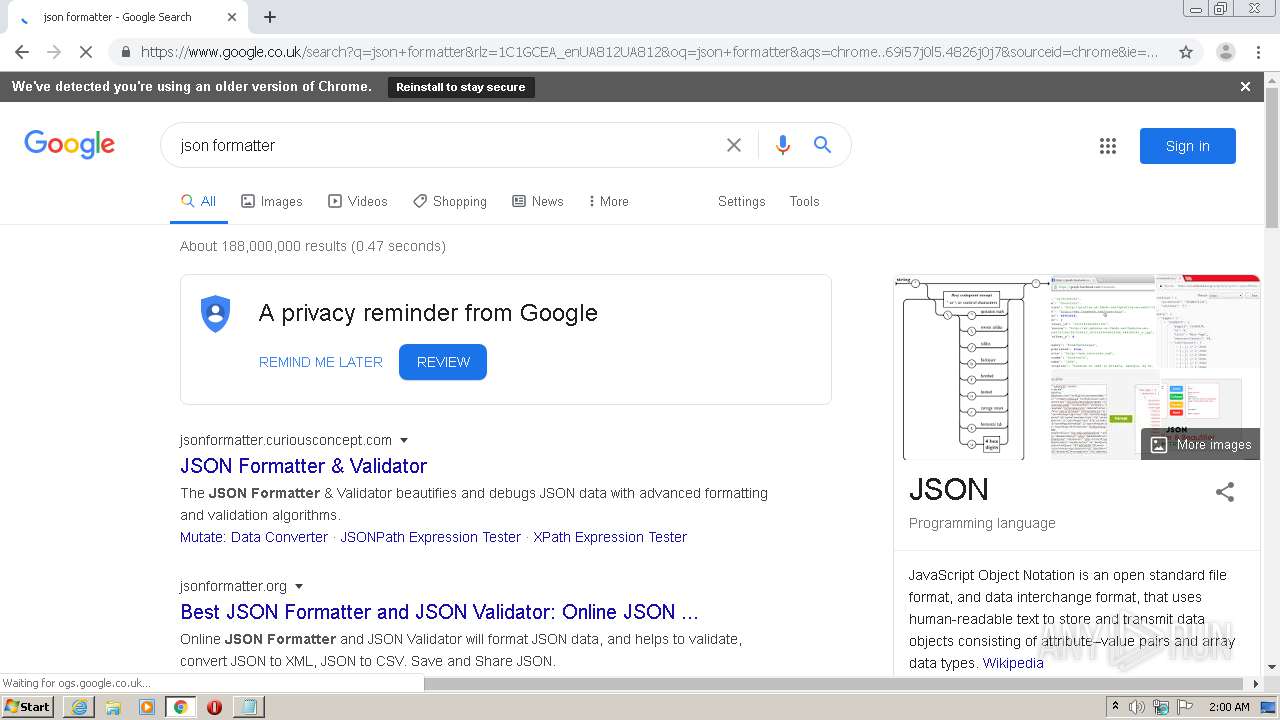The width and height of the screenshot is (1280, 720).
Task: Close the json formatter tab
Action: [232, 17]
